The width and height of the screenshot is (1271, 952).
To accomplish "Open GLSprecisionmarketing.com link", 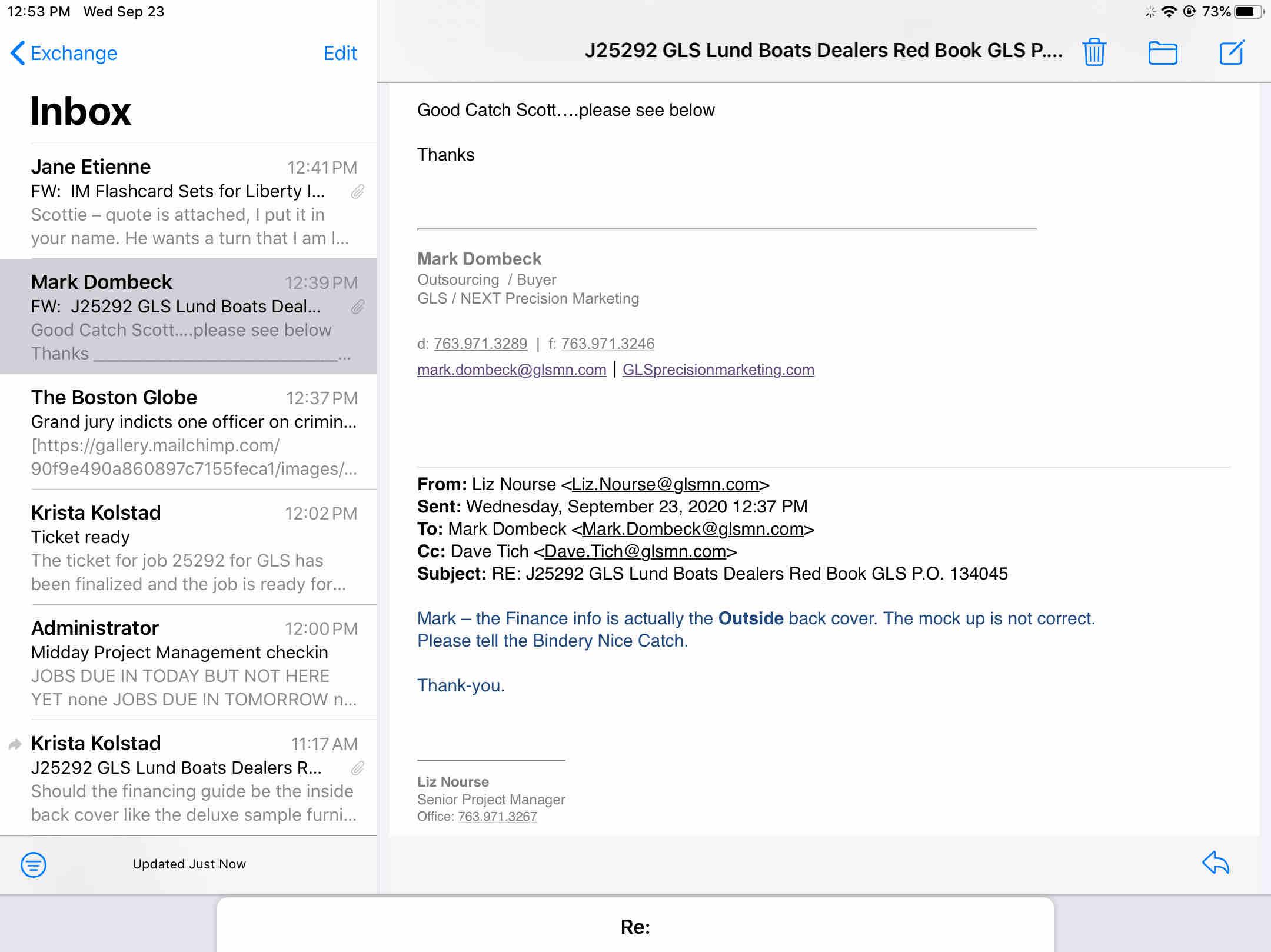I will coord(718,370).
